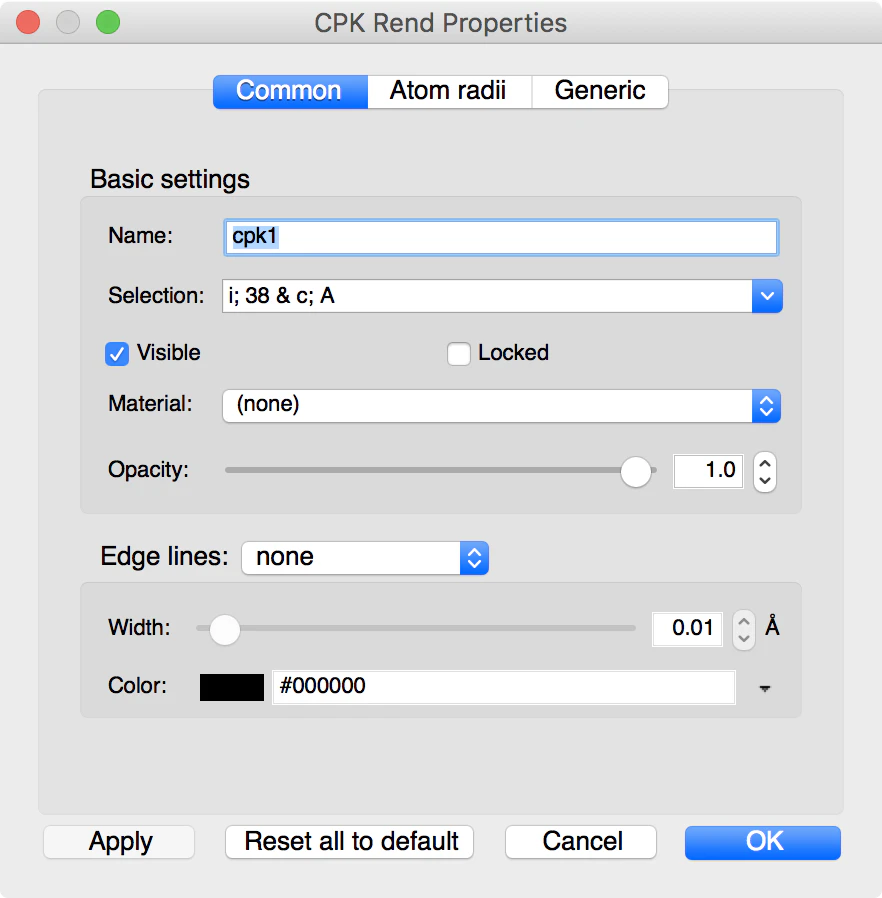Expand the Selection combo box arrow

(x=767, y=296)
